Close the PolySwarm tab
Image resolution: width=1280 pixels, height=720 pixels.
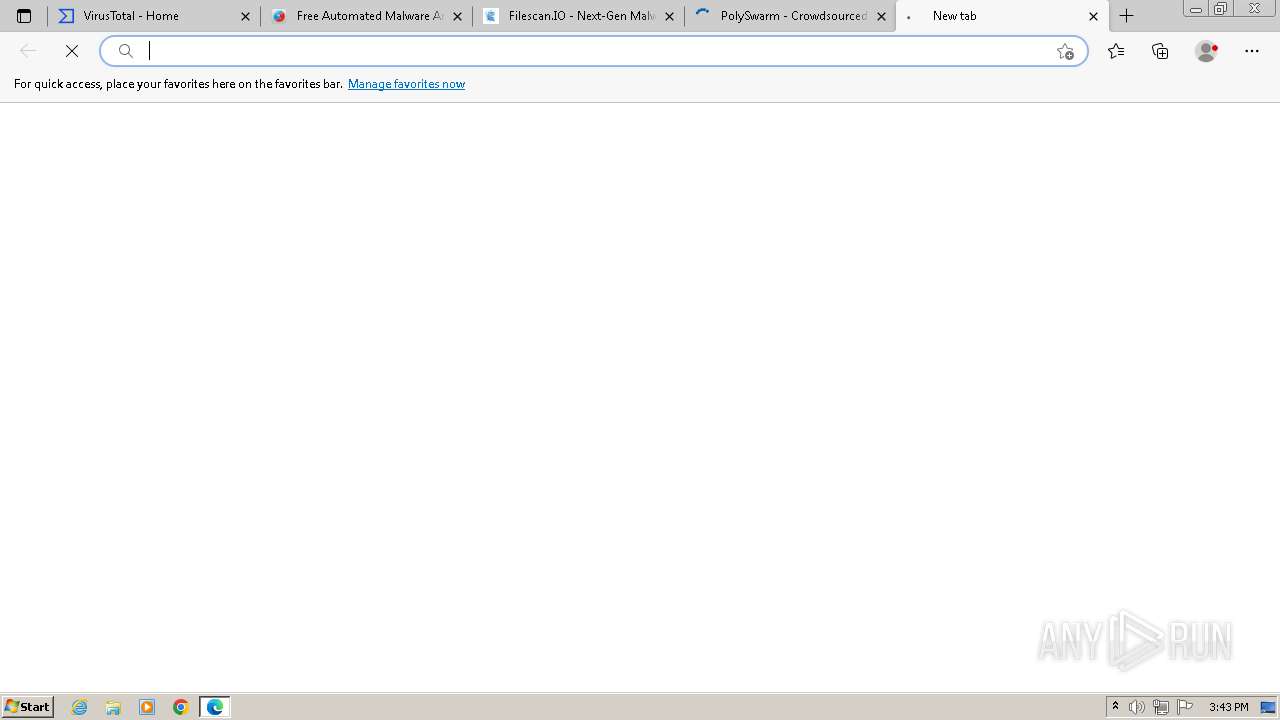tap(881, 16)
